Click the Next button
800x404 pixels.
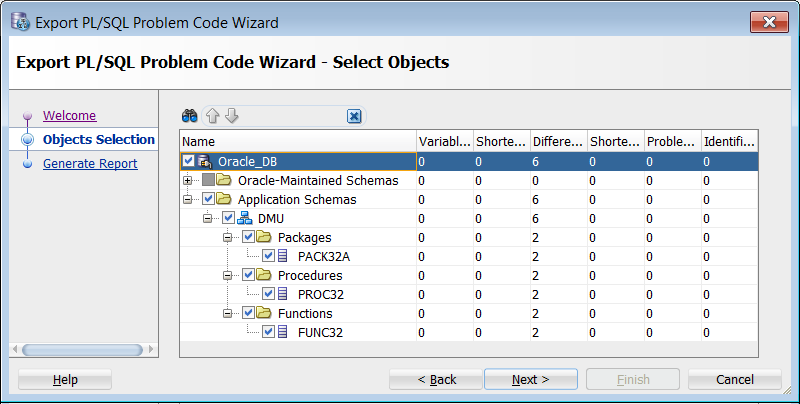(x=531, y=380)
